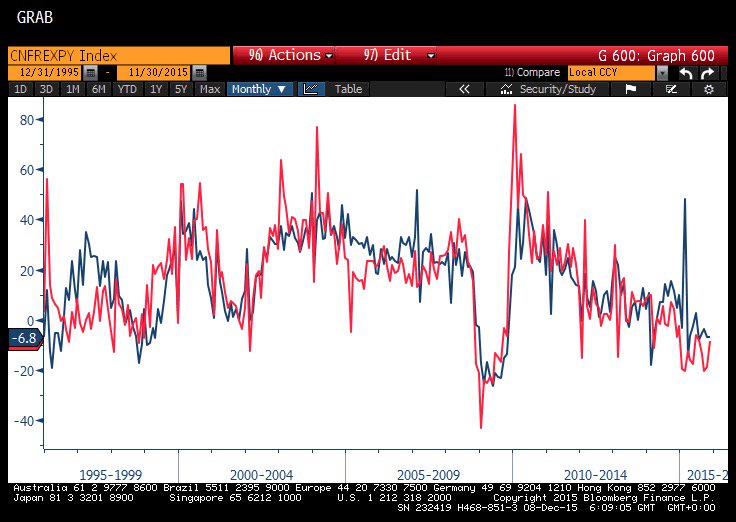The width and height of the screenshot is (736, 522).
Task: Click the -6.8 last value marker
Action: pyautogui.click(x=25, y=338)
